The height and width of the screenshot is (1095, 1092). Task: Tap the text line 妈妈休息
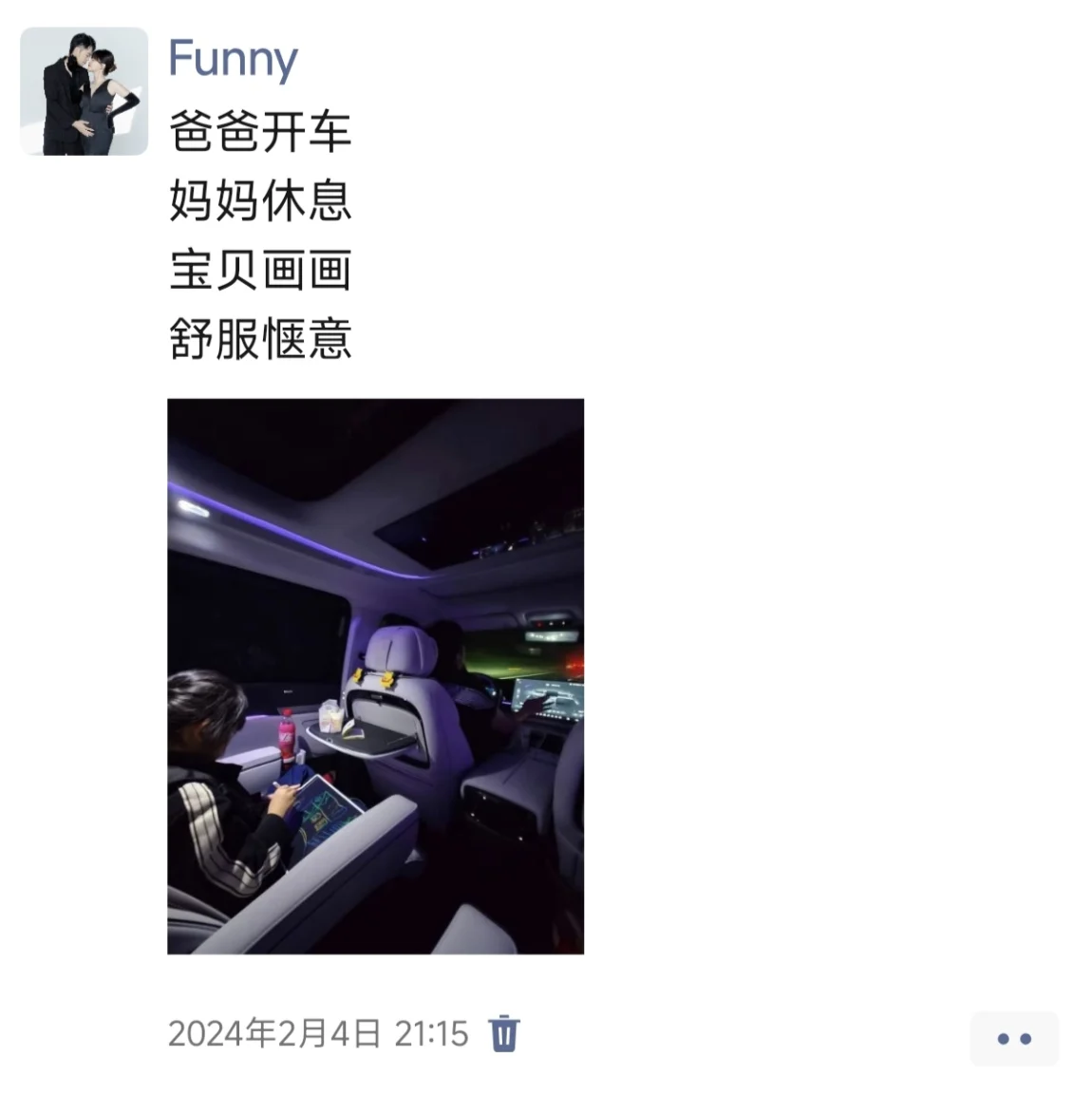(260, 200)
